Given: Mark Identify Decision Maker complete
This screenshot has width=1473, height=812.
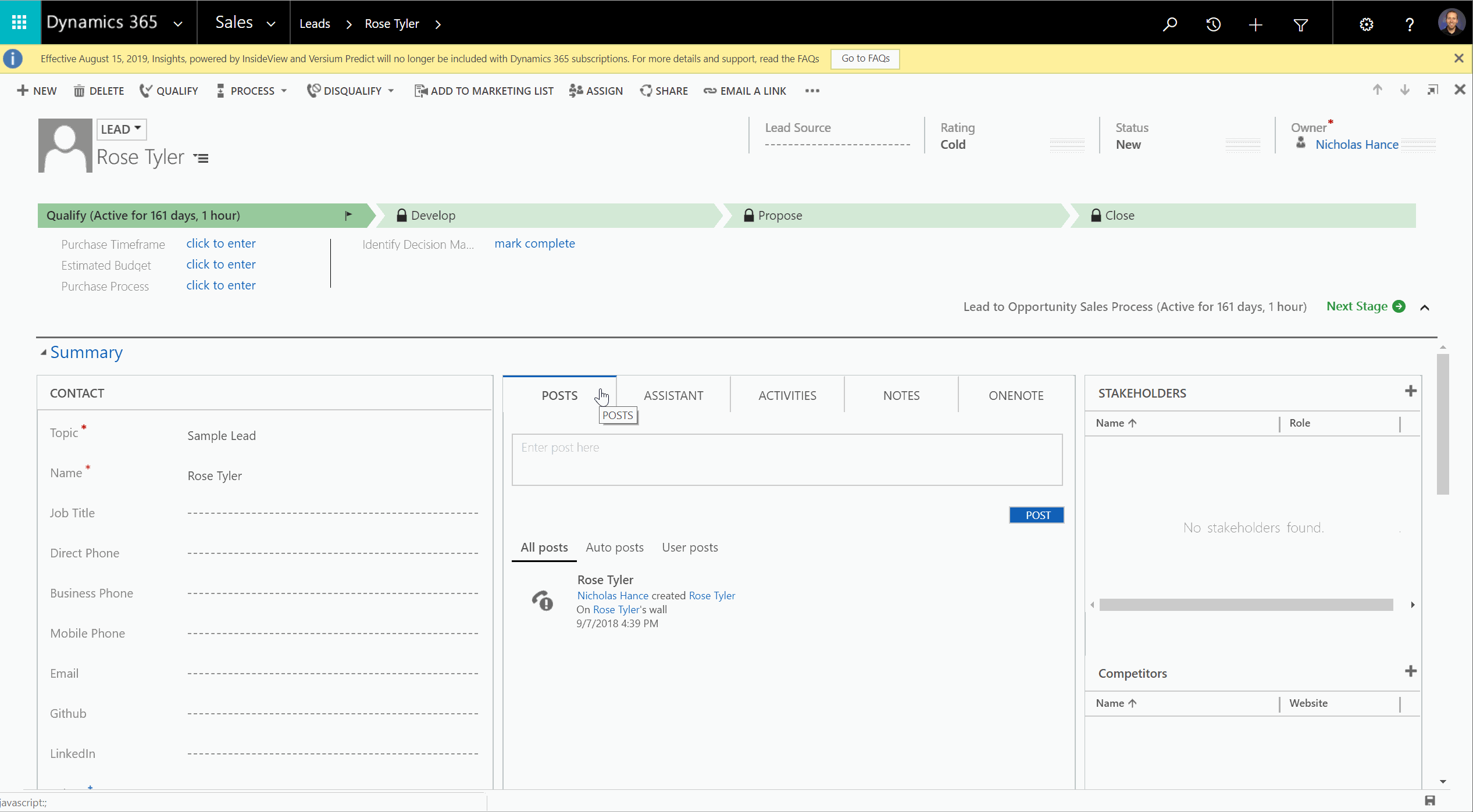Looking at the screenshot, I should pyautogui.click(x=534, y=244).
